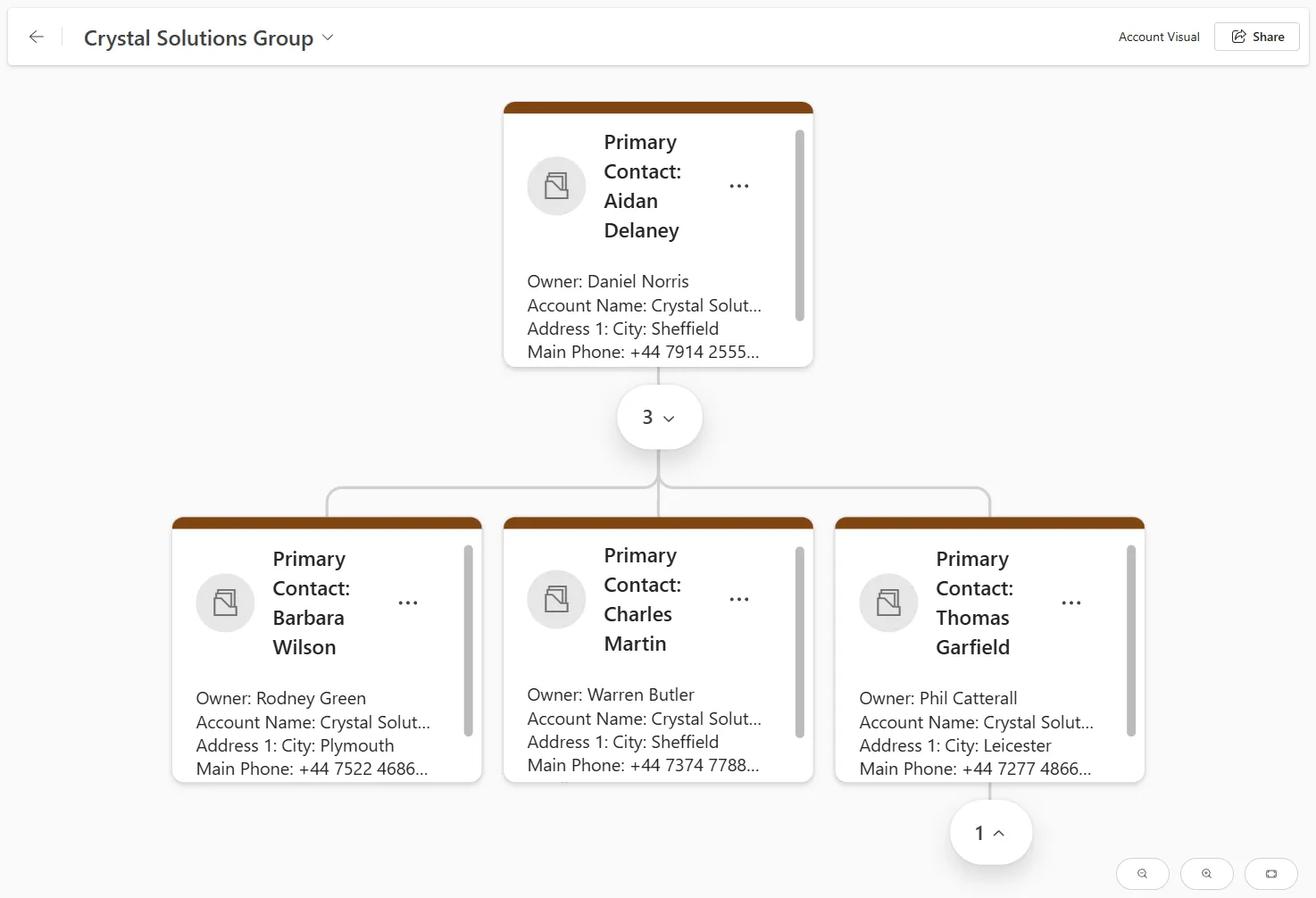Open the Crystal Solutions Group title dropdown
The width and height of the screenshot is (1316, 898).
click(x=328, y=37)
